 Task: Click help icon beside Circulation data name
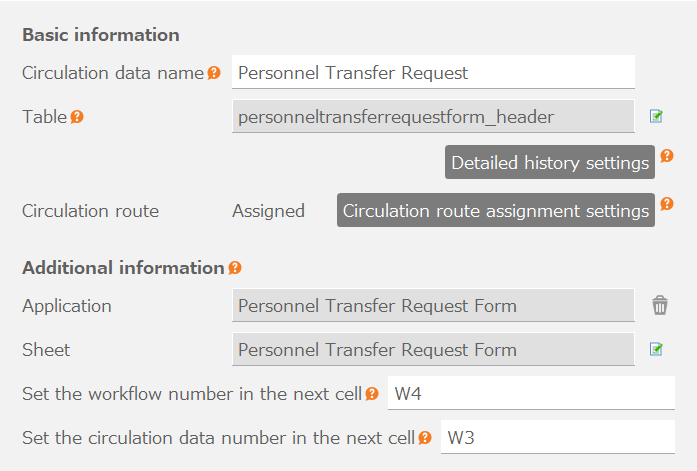[x=214, y=73]
